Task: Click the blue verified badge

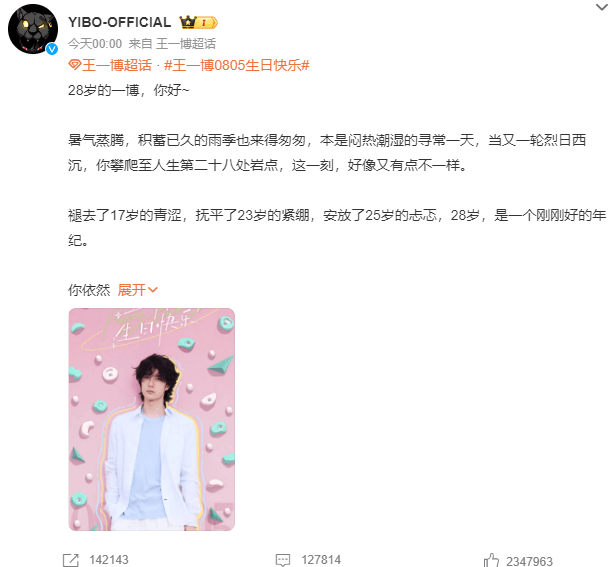Action: (52, 49)
